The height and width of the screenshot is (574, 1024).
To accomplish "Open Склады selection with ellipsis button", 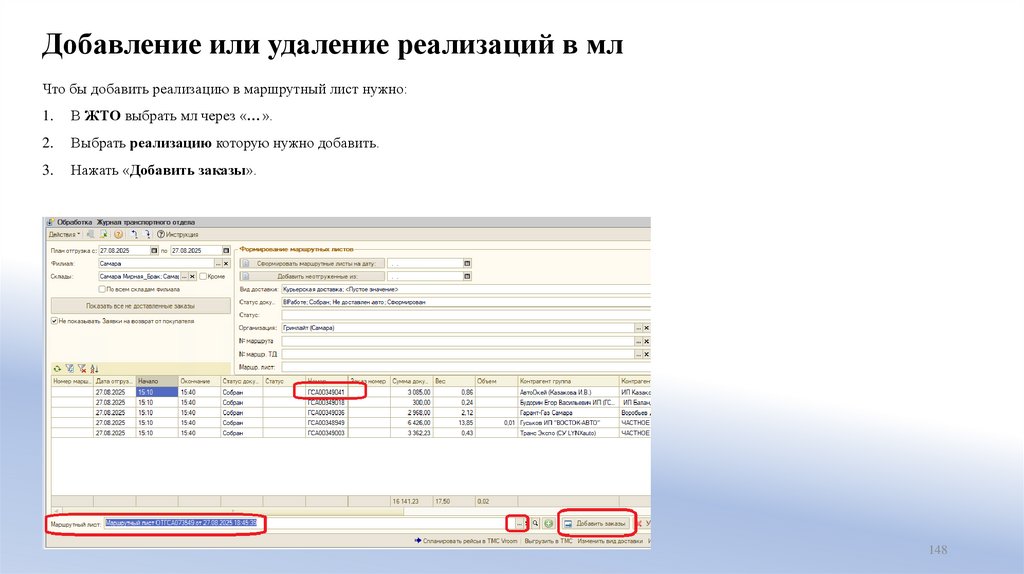I will [184, 276].
